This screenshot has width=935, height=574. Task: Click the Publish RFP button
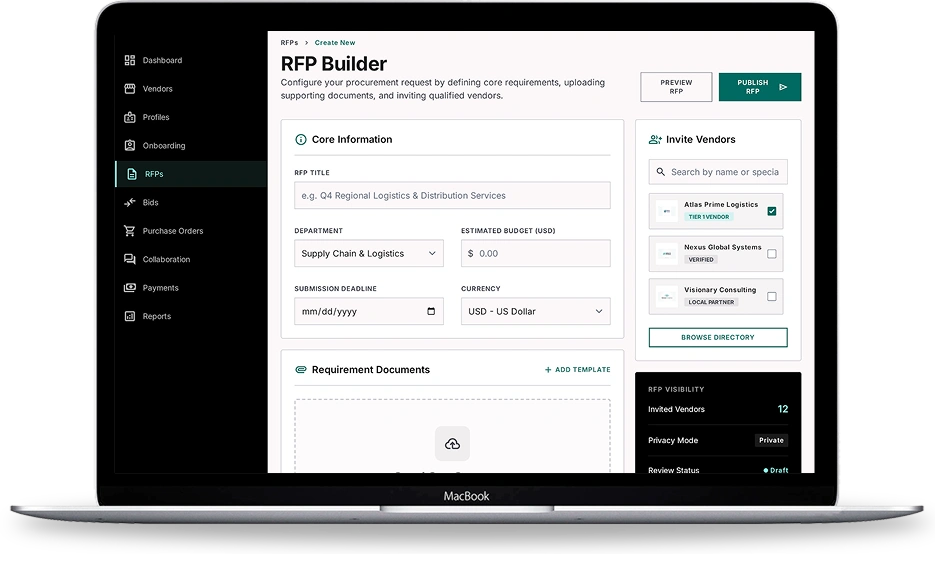760,87
